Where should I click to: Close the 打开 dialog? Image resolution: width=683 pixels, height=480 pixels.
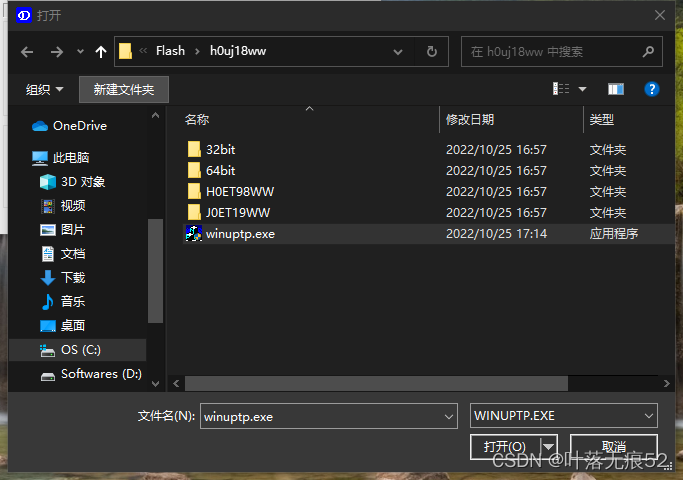pyautogui.click(x=660, y=16)
